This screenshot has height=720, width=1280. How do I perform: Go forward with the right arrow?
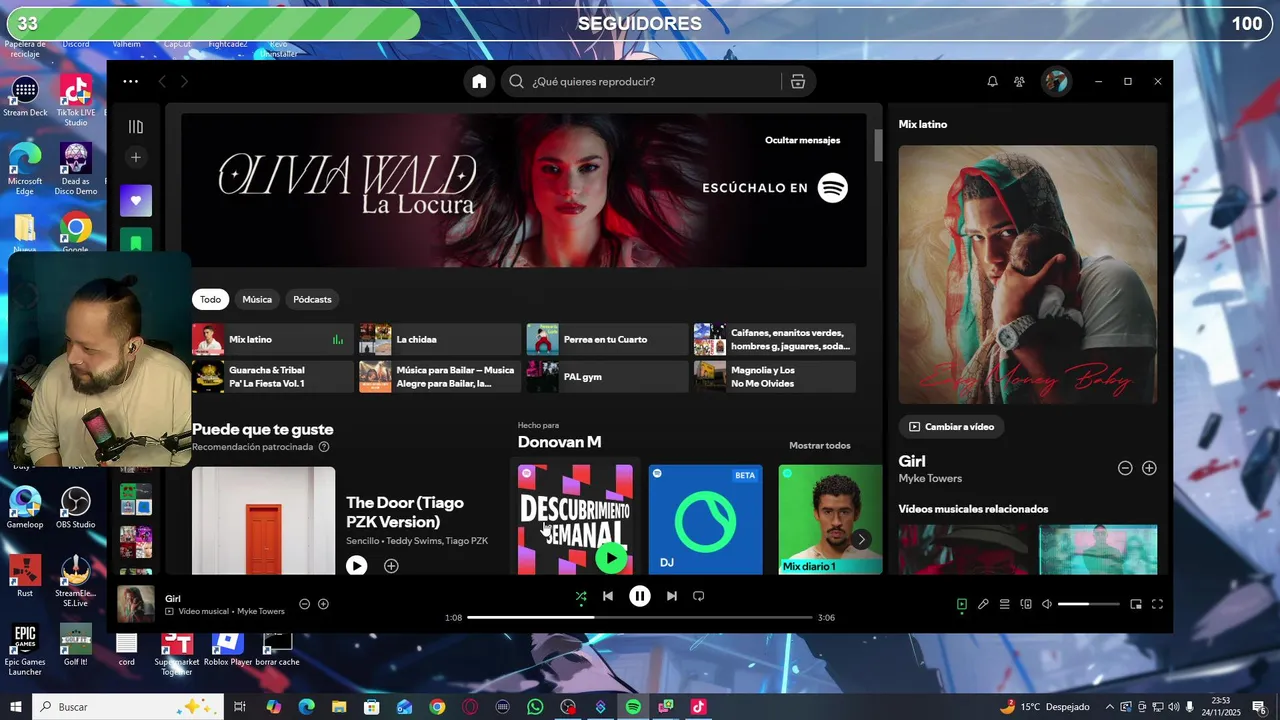tap(184, 82)
